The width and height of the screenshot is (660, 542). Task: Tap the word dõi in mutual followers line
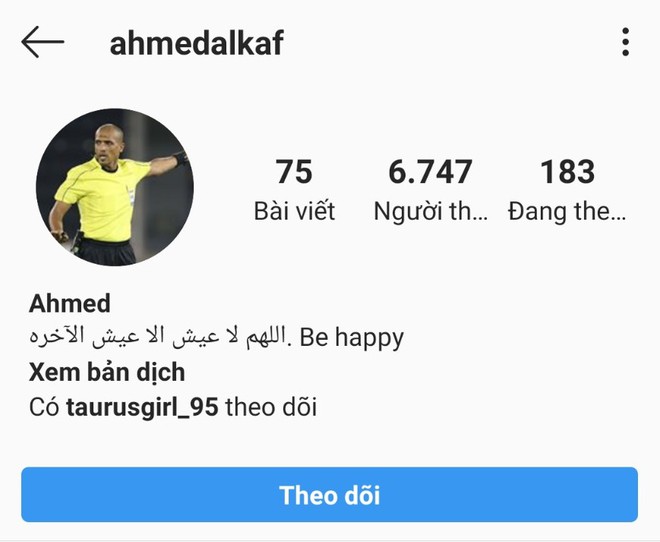[300, 407]
